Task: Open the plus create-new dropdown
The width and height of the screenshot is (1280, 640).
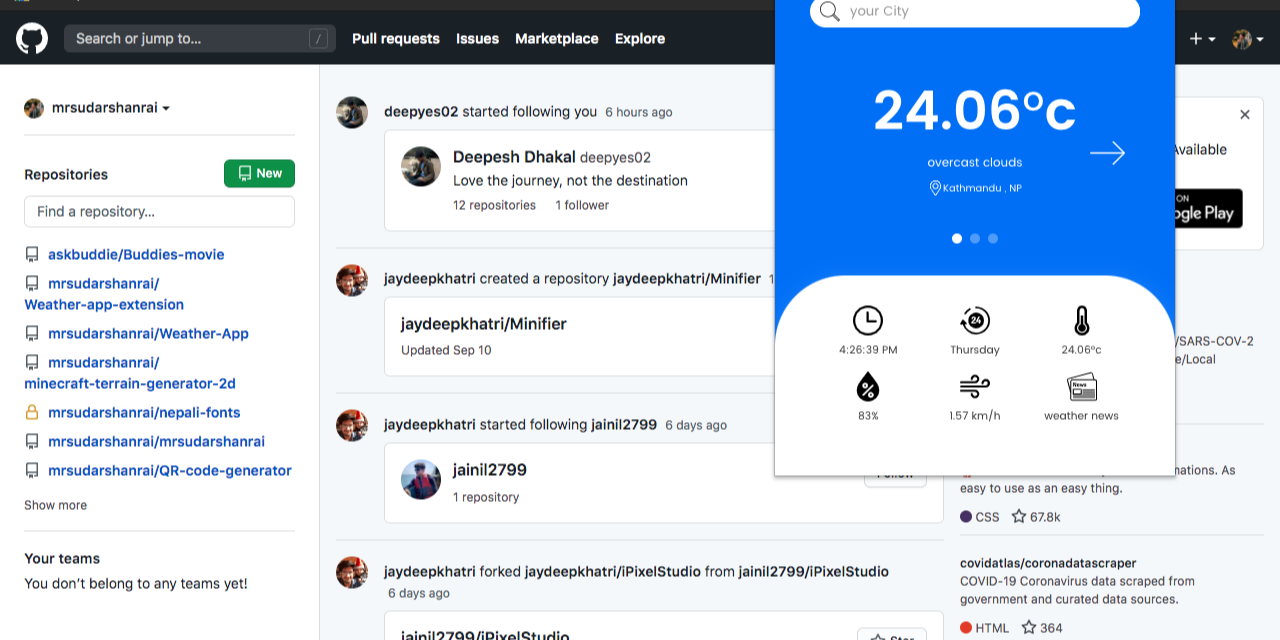Action: 1199,38
